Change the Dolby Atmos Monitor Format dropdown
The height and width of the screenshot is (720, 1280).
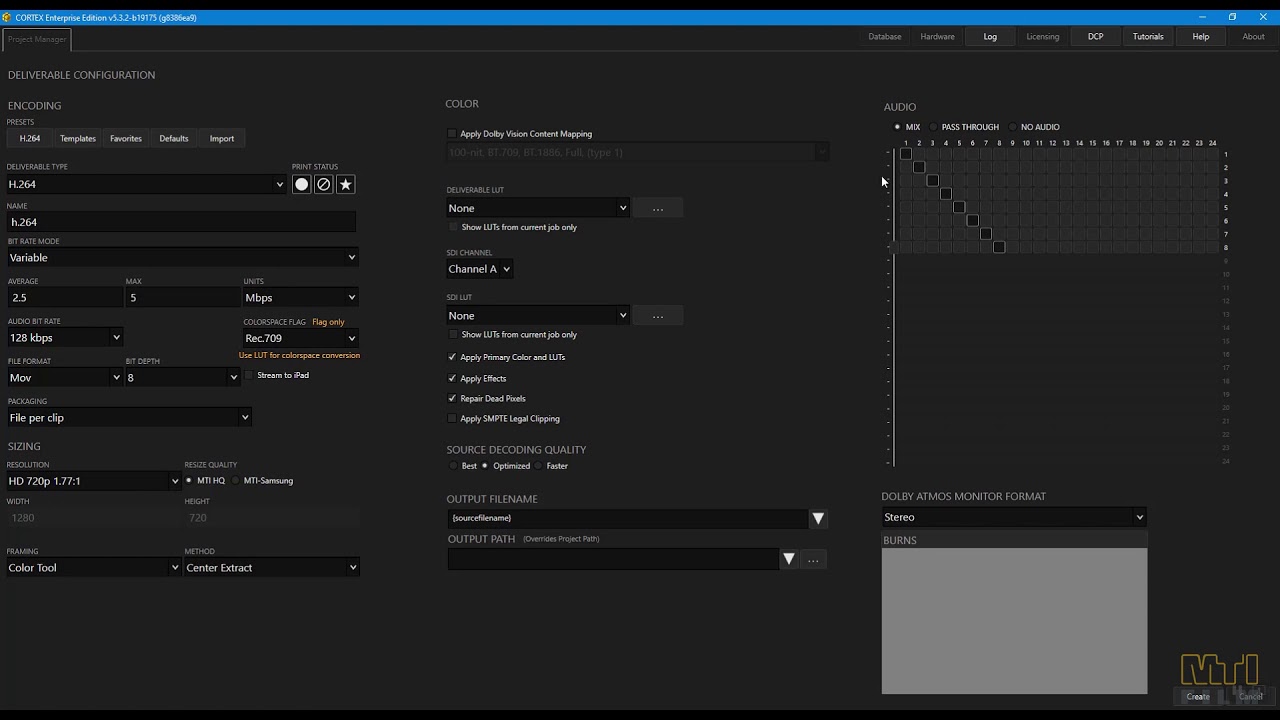[1013, 516]
